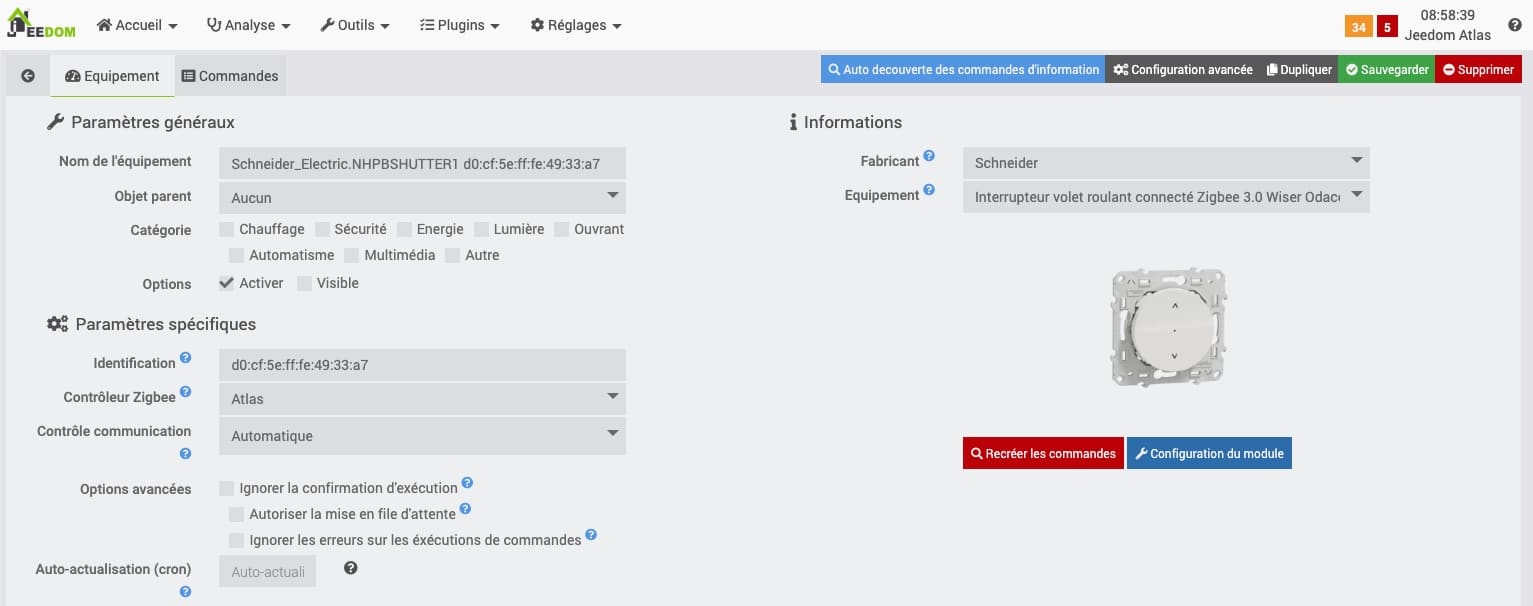Open help question mark in top bar
Screen dimensions: 1533x606
coord(1514,25)
